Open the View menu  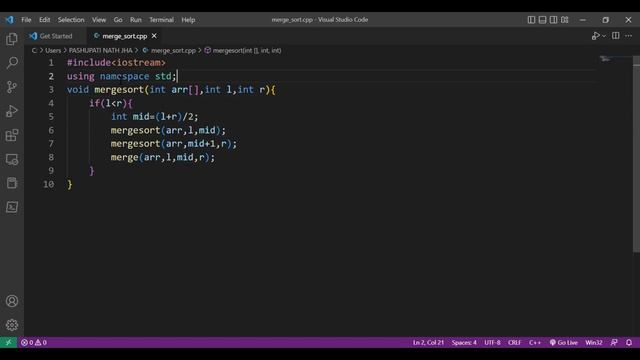[99, 20]
